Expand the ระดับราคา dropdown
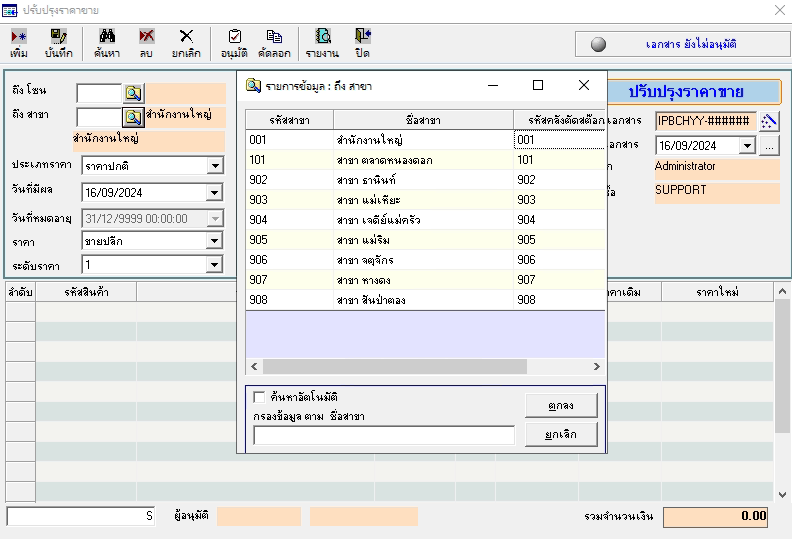Image resolution: width=792 pixels, height=539 pixels. (214, 265)
